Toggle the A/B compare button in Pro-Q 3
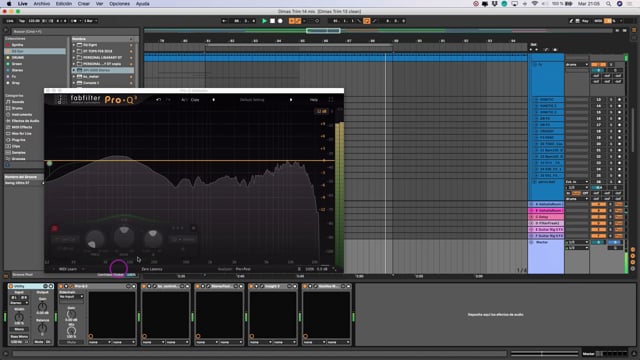The height and width of the screenshot is (360, 640). 184,100
